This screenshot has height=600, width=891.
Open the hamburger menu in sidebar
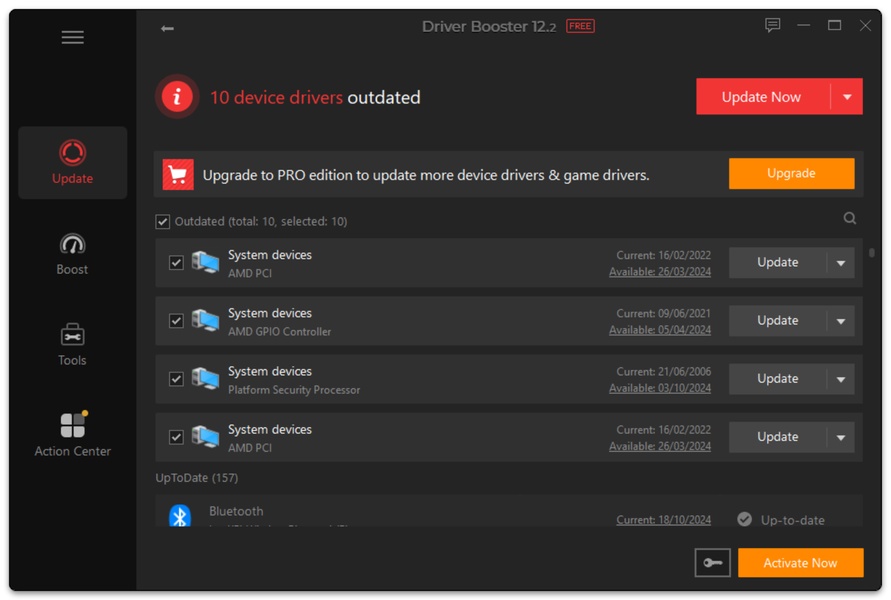[72, 38]
